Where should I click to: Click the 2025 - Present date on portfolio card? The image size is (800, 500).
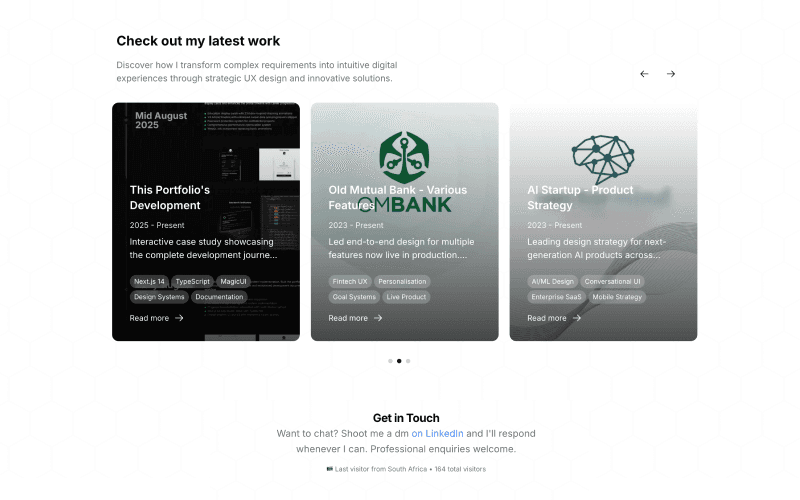tap(157, 225)
